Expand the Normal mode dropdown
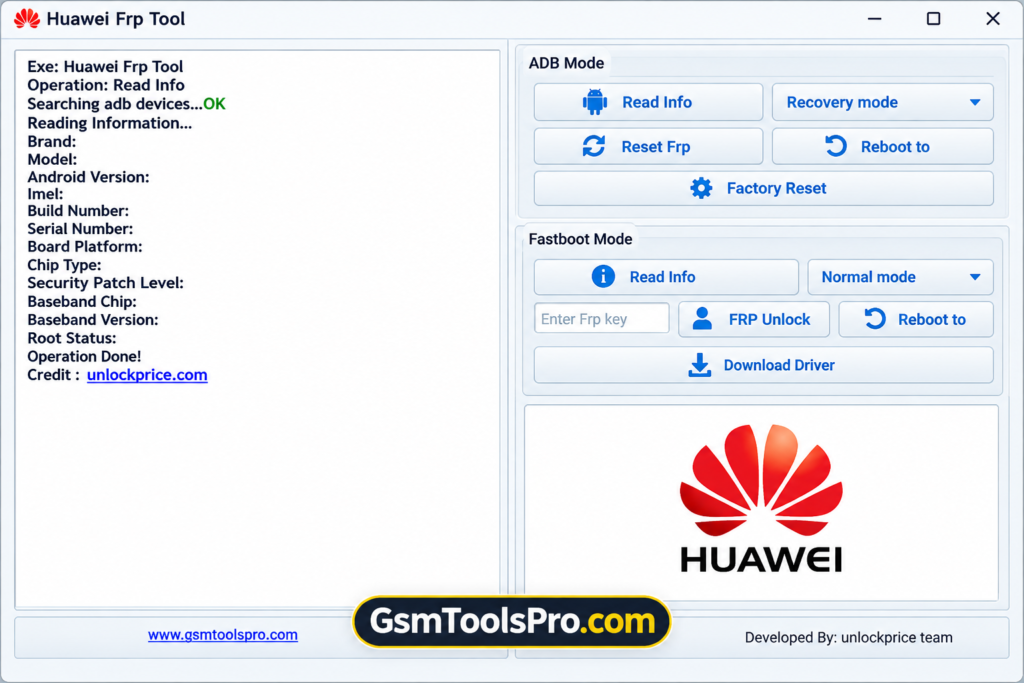Screen dimensions: 1024x683 pos(900,277)
